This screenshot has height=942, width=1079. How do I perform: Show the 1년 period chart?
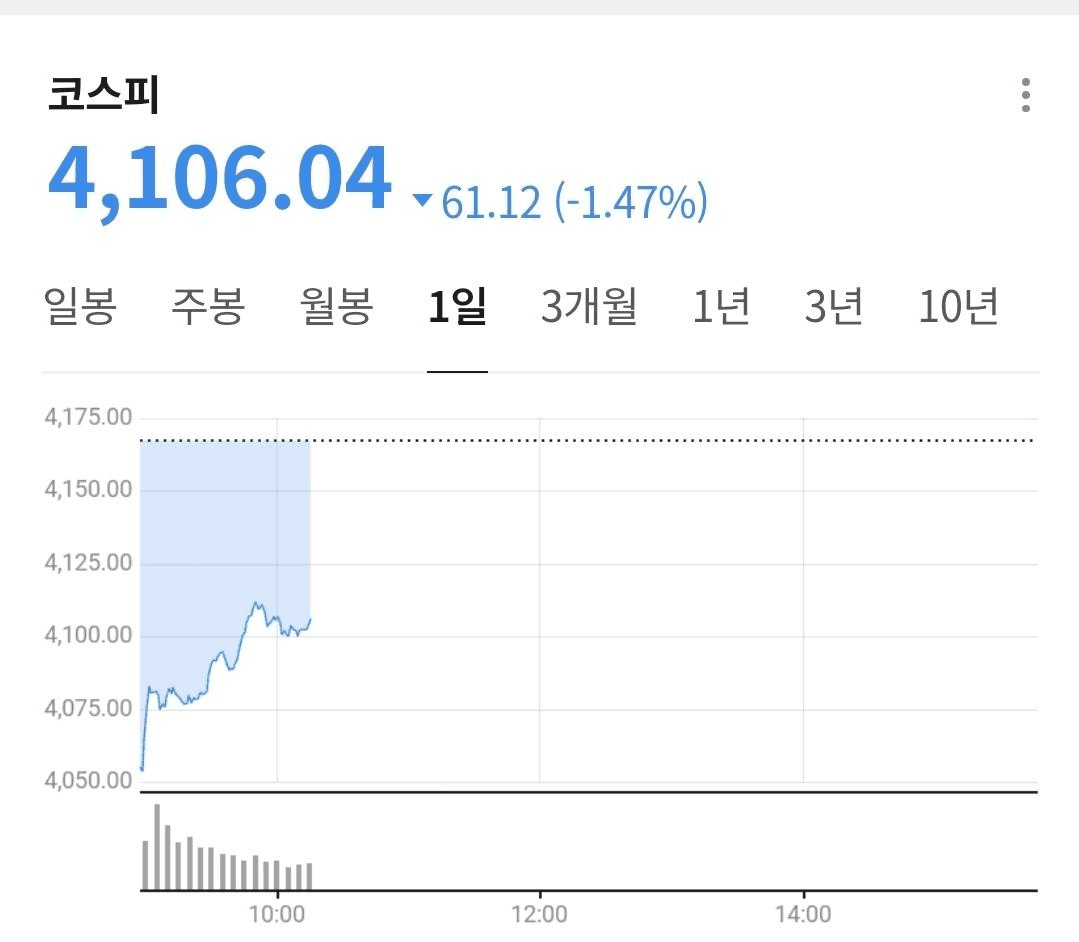point(721,307)
